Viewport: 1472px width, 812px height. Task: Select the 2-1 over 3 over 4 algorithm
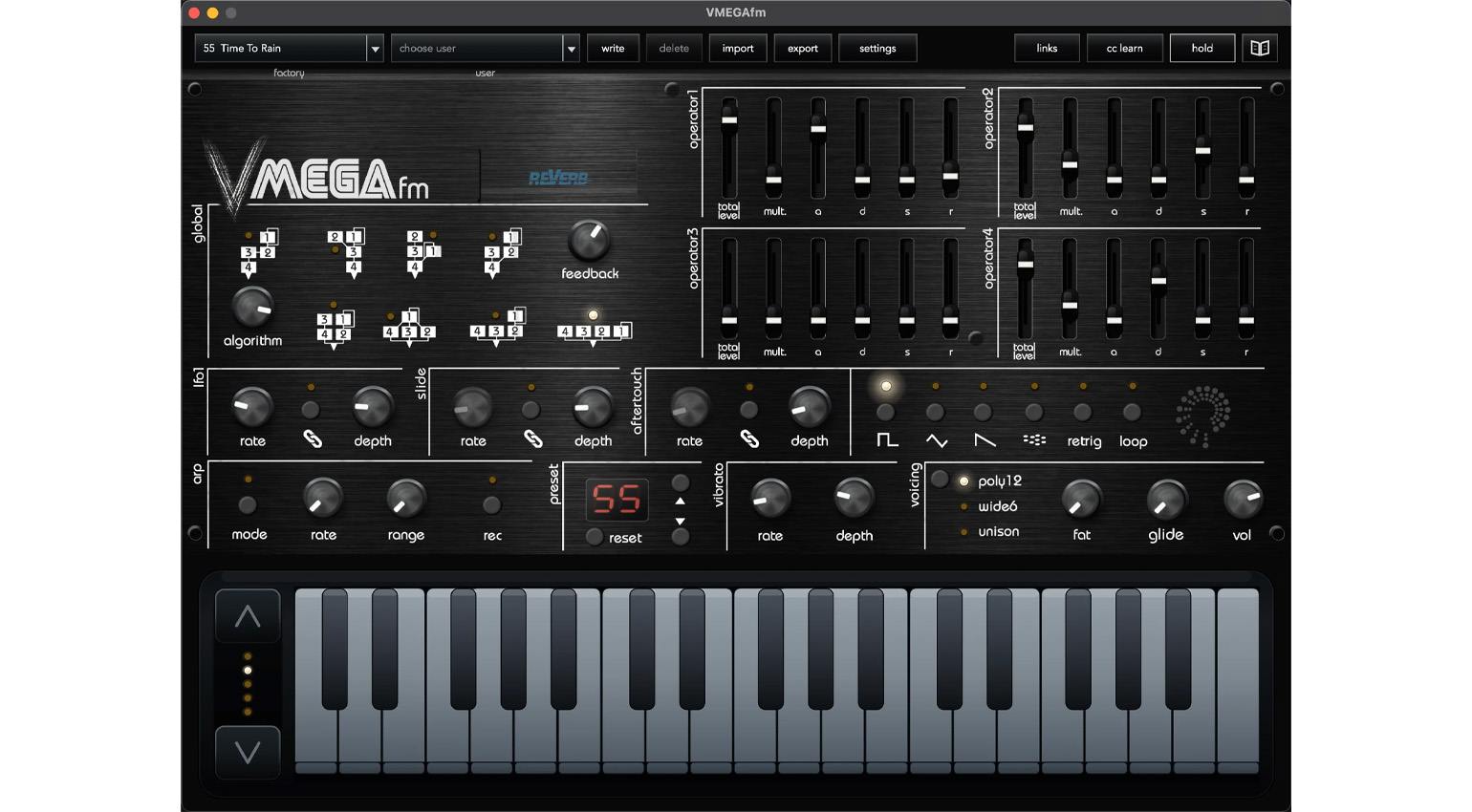click(x=346, y=253)
